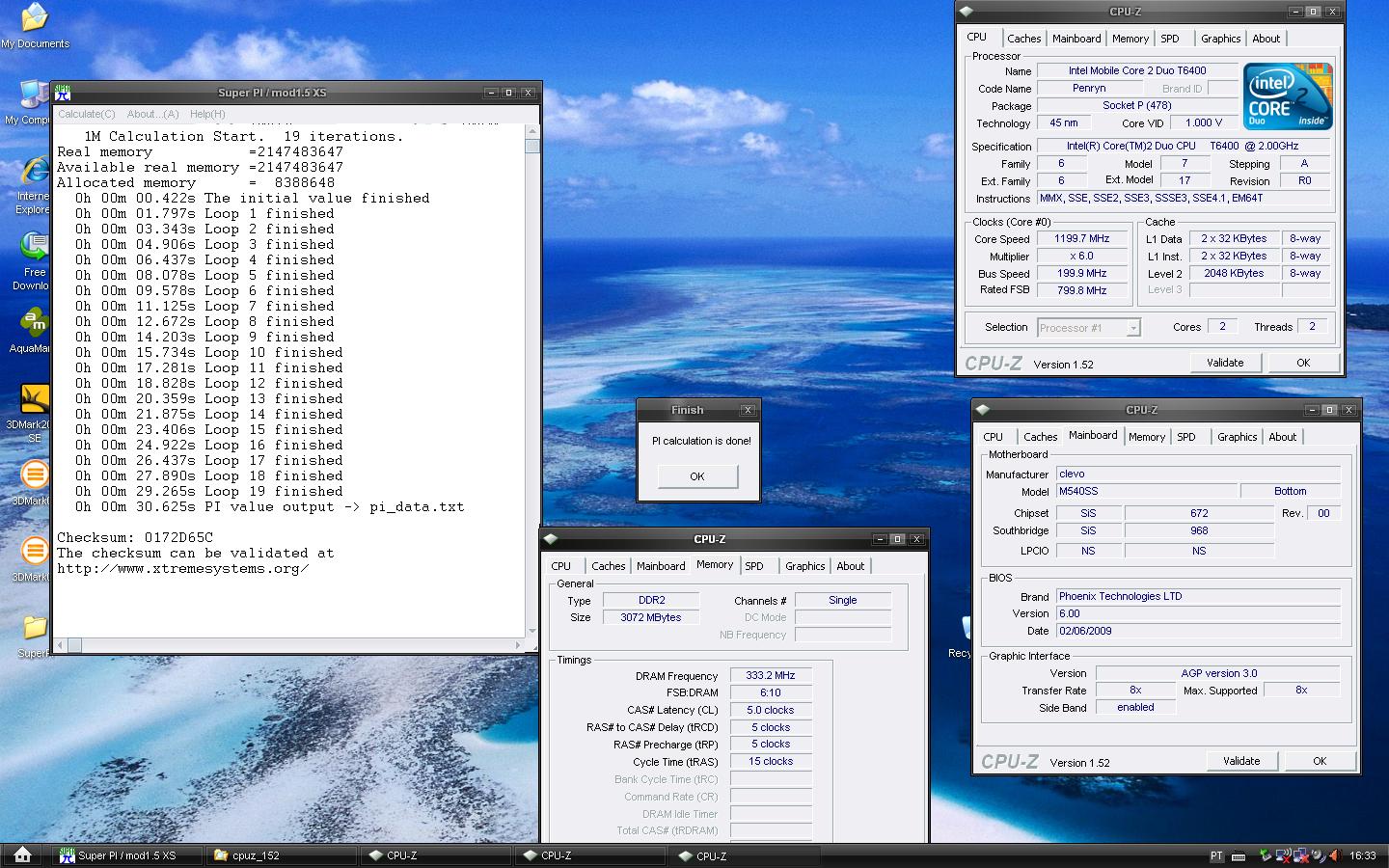Switch to Super PI taskbar button
Screen dimensions: 1389x868
(129, 855)
